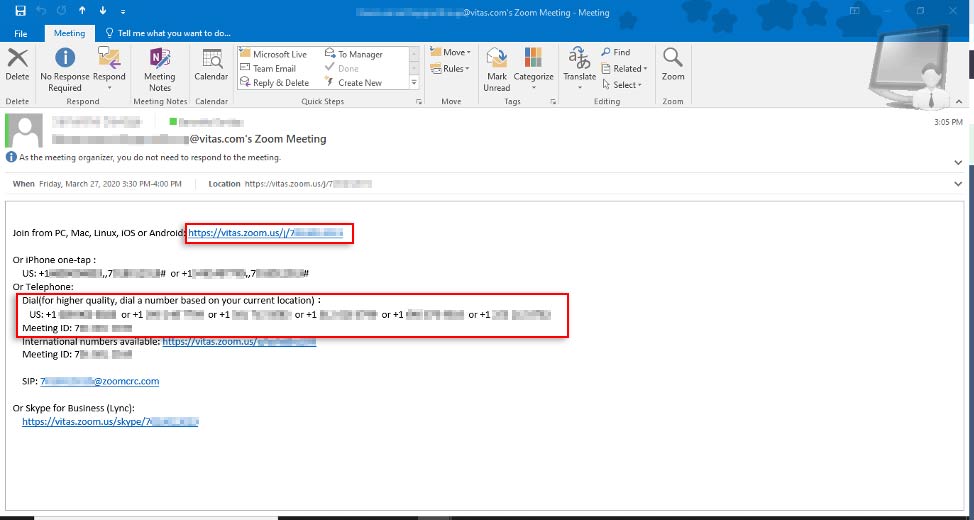Screen dimensions: 974x520
Task: Click the Zoom magnifier button
Action: 673,65
